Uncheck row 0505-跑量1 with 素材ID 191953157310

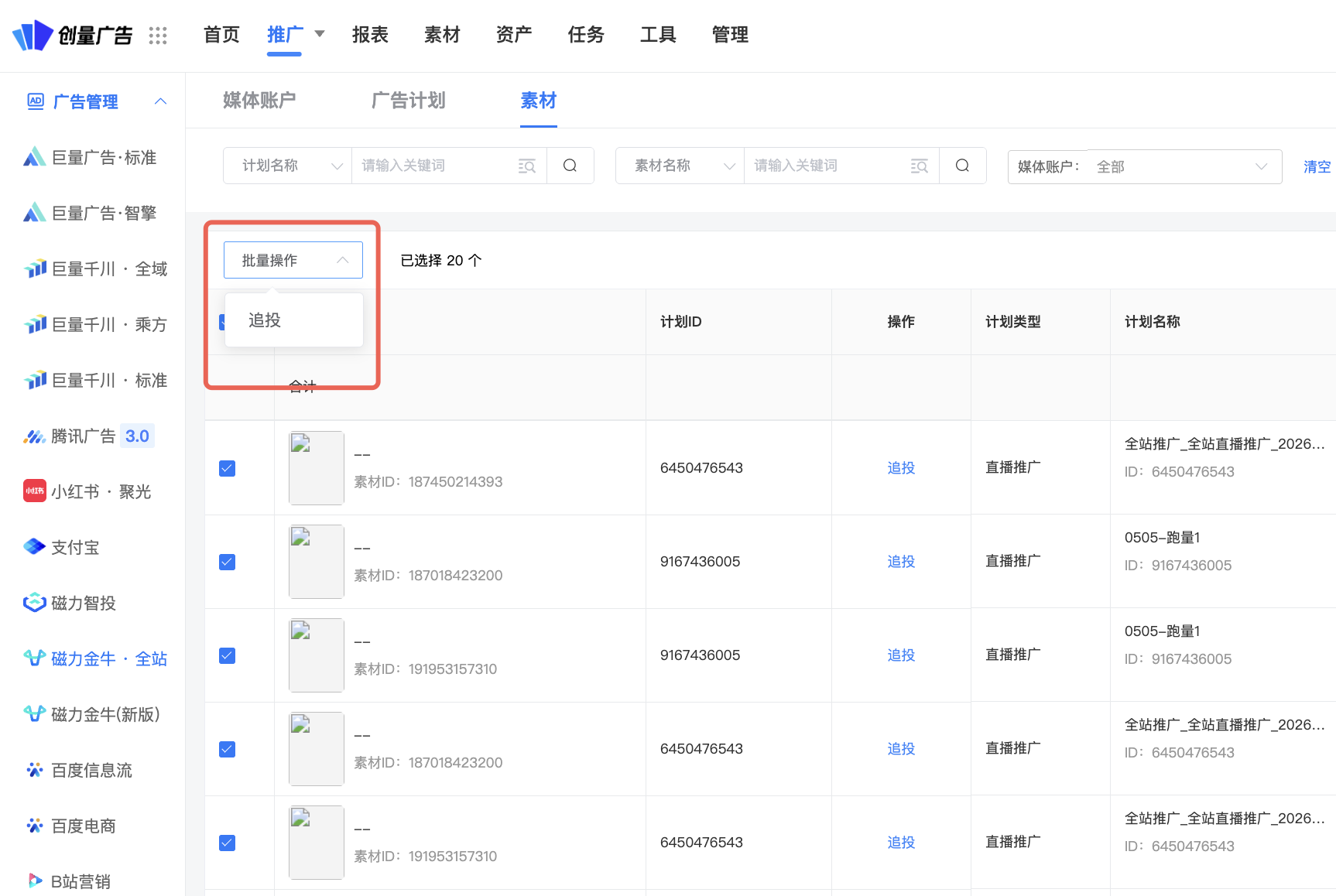(227, 655)
